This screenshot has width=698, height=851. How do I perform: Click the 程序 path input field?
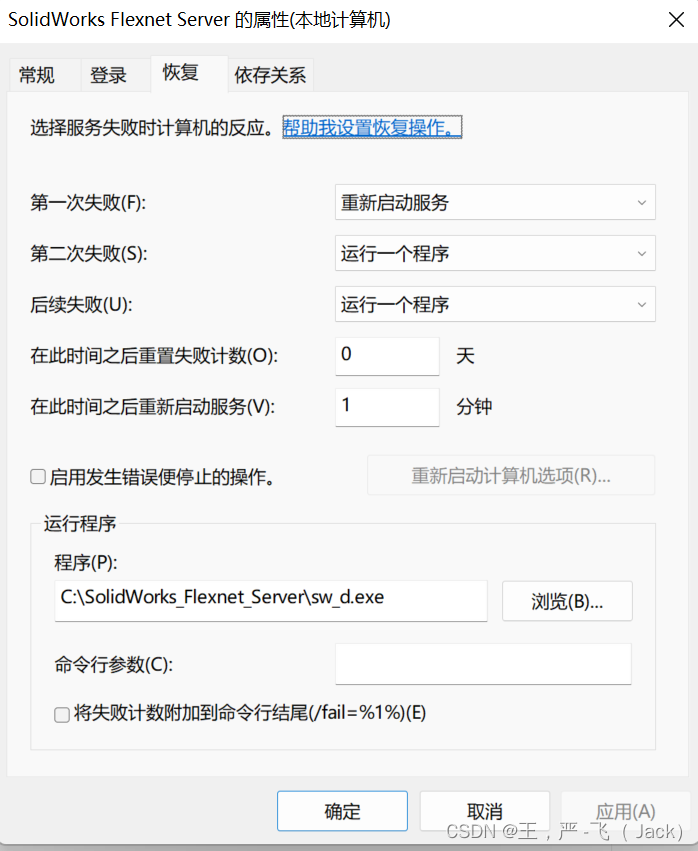tap(271, 600)
